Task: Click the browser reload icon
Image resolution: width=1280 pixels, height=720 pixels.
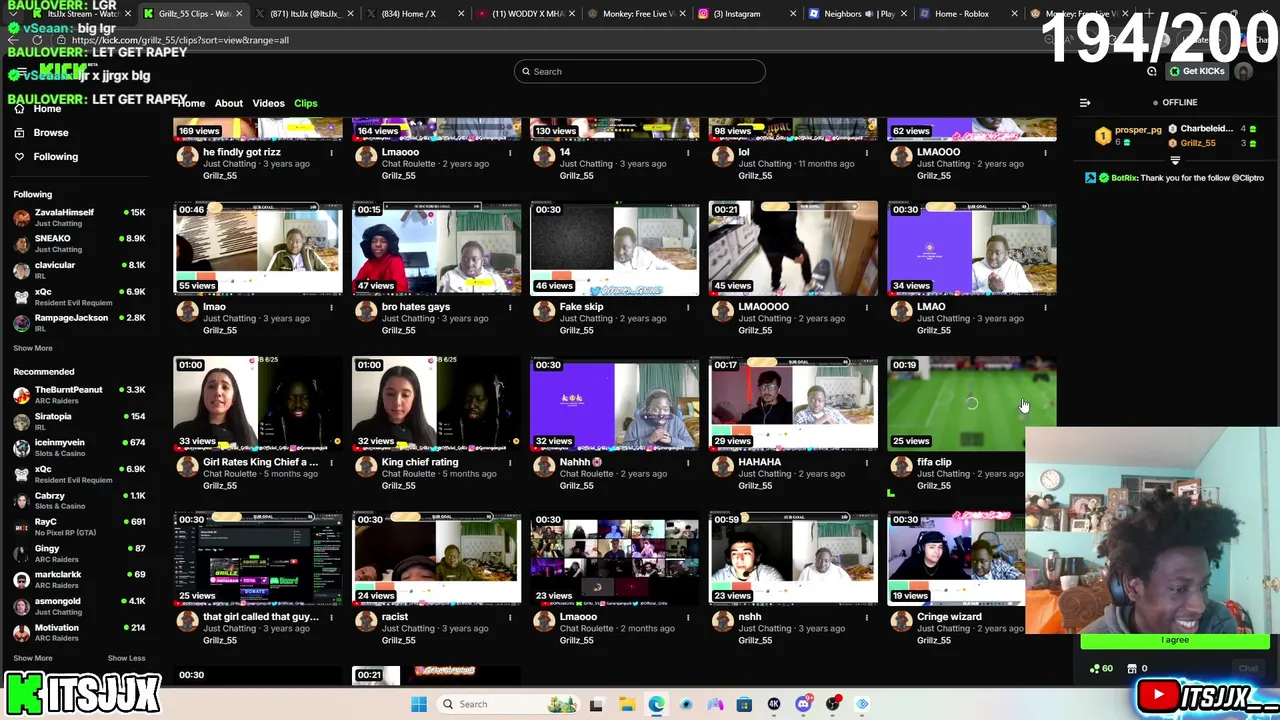Action: (x=37, y=40)
